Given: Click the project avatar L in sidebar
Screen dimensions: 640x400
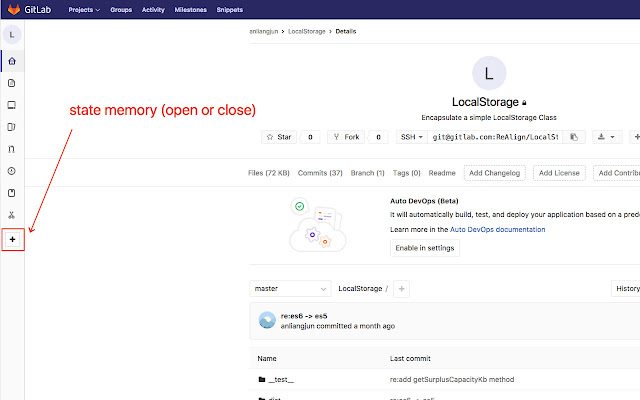Looking at the screenshot, I should coord(12,35).
